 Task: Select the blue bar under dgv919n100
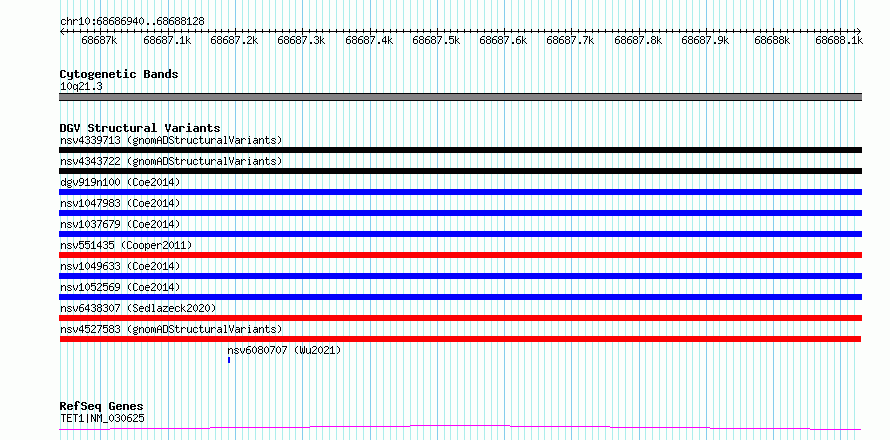tap(460, 192)
